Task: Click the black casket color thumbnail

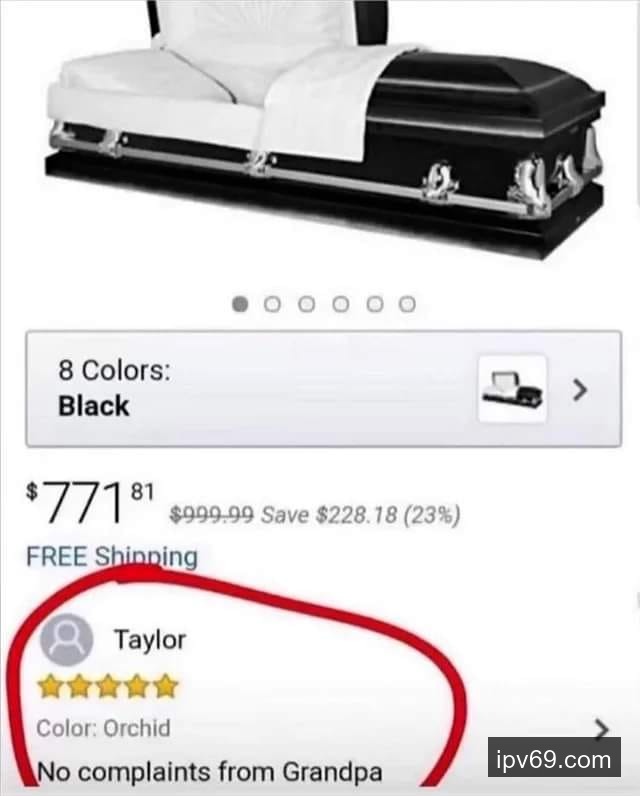Action: tap(513, 389)
